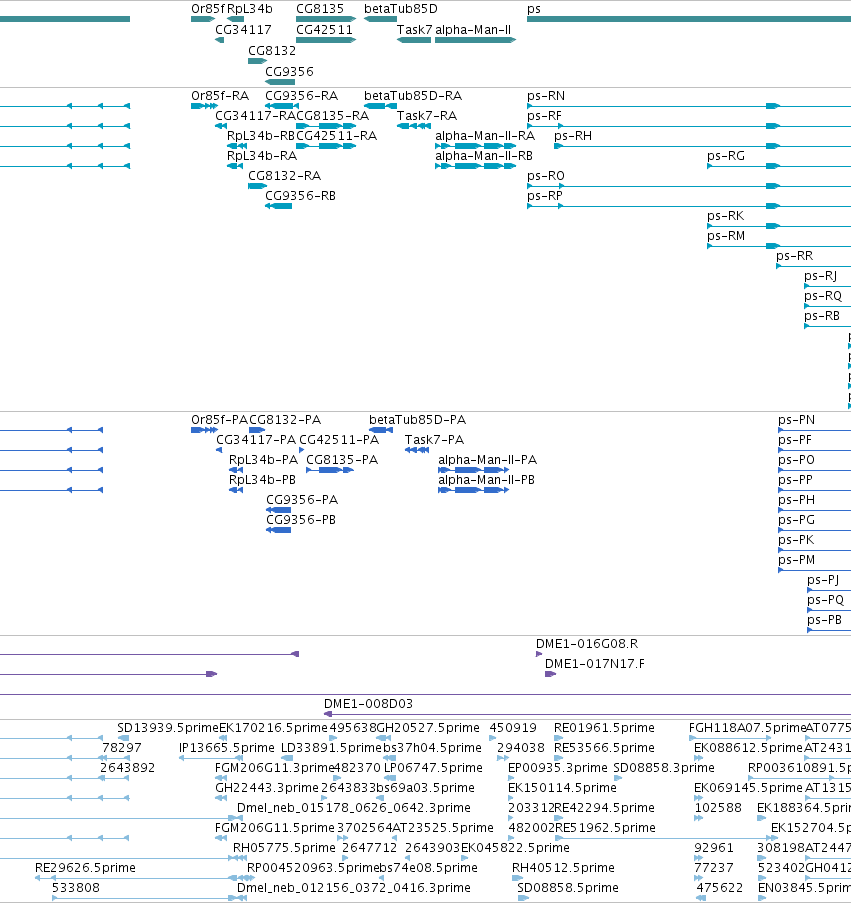
Task: Open the CG42511-PA protein label
Action: pyautogui.click(x=339, y=440)
